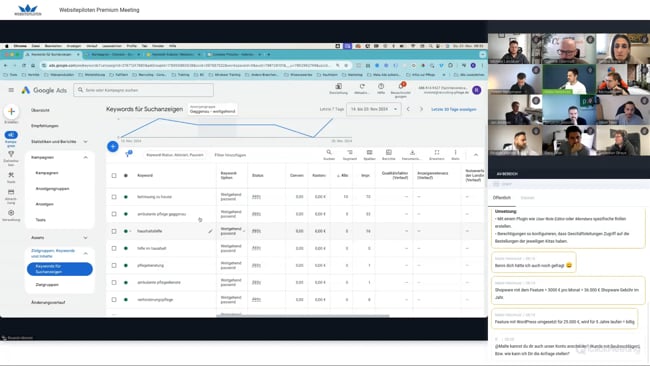The width and height of the screenshot is (650, 366).
Task: Open the purple account avatar
Action: 477,90
